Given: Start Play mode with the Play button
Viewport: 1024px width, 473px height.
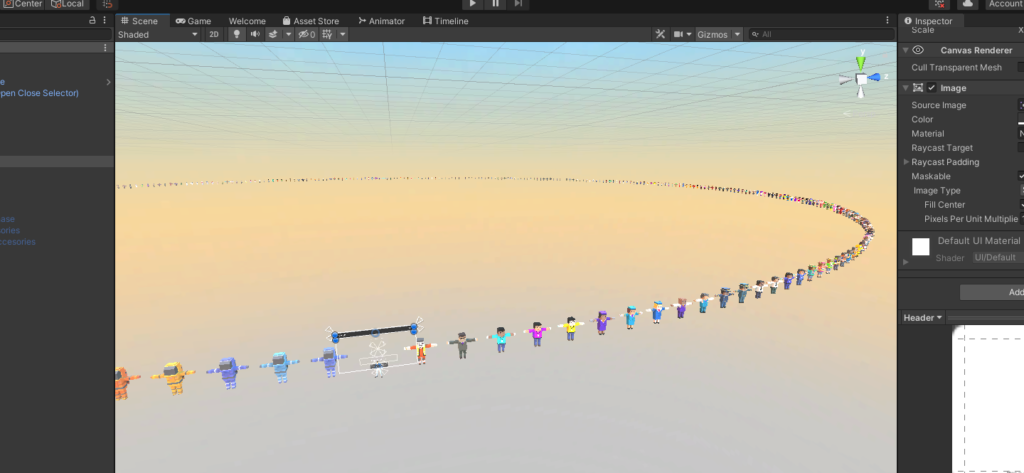Looking at the screenshot, I should [472, 4].
